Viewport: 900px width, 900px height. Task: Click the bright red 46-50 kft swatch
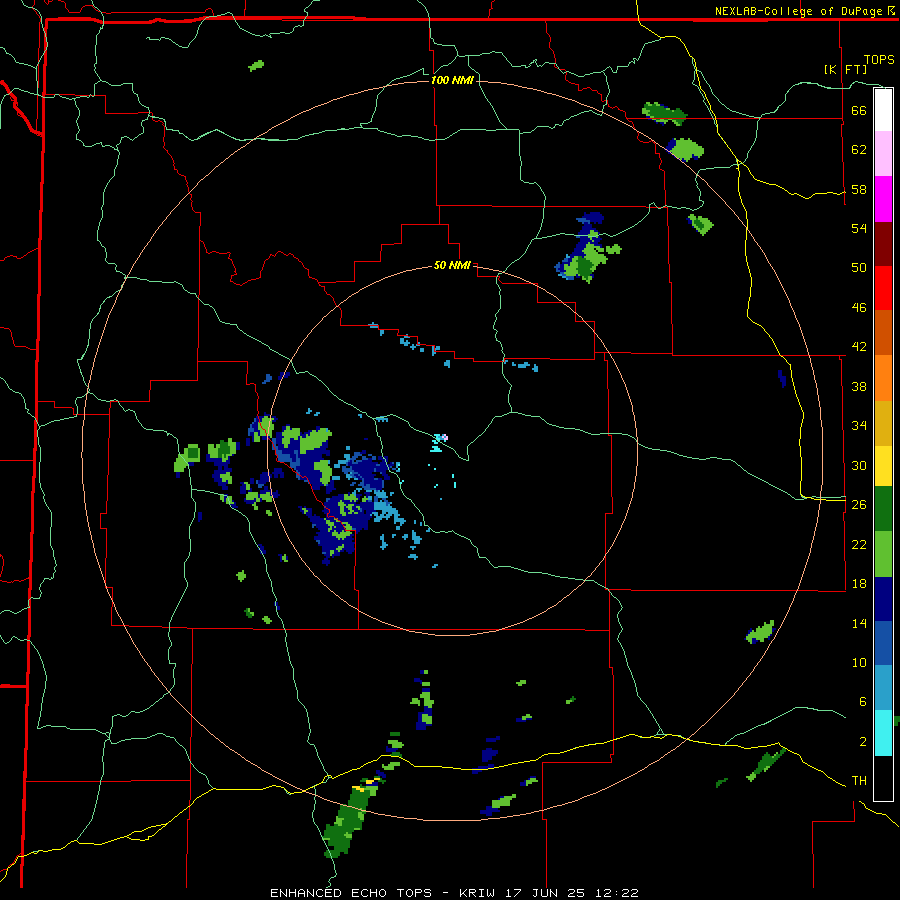coord(883,288)
